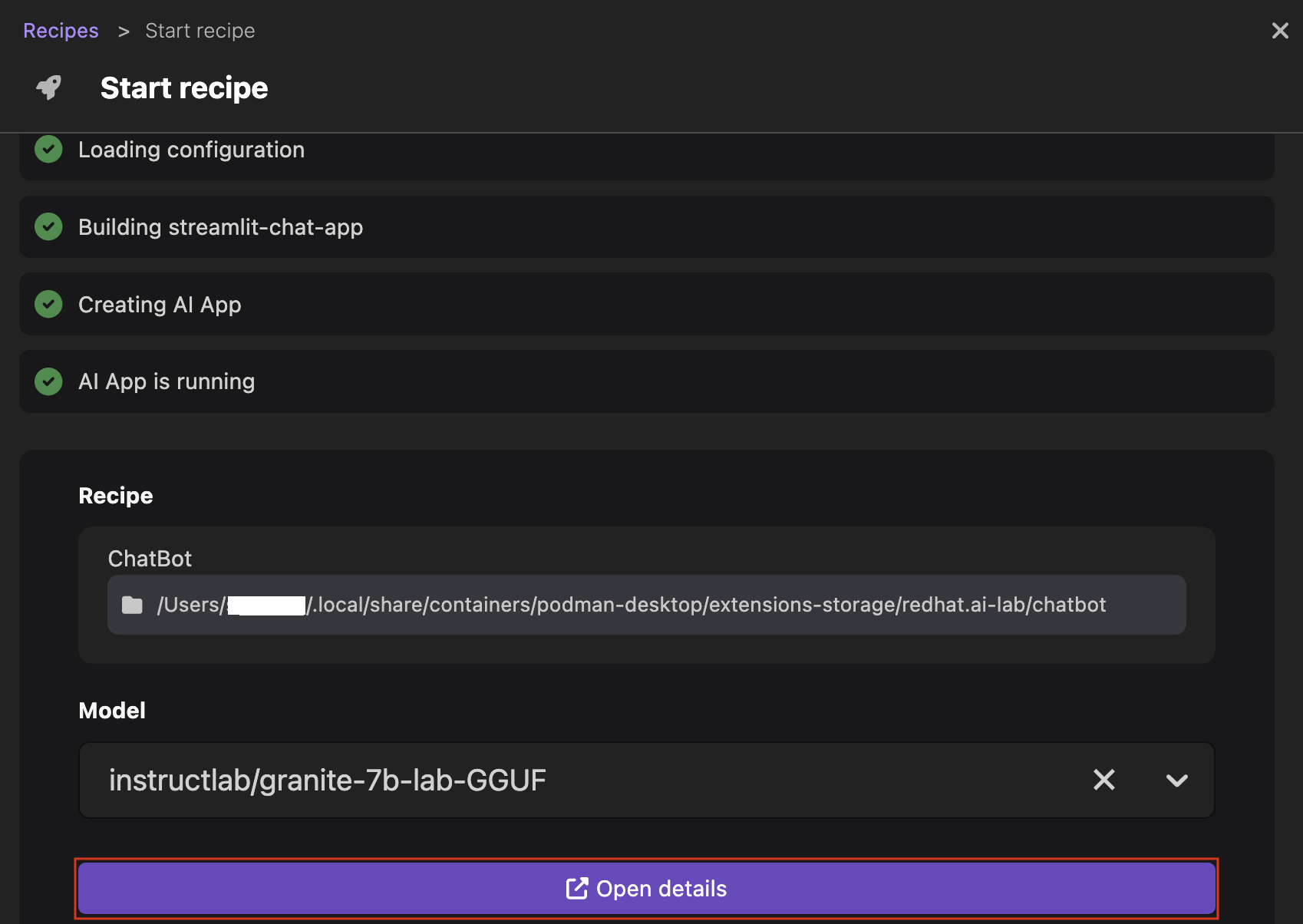The height and width of the screenshot is (924, 1303).
Task: Click the green checkmark on Loading configuration
Action: coord(48,149)
